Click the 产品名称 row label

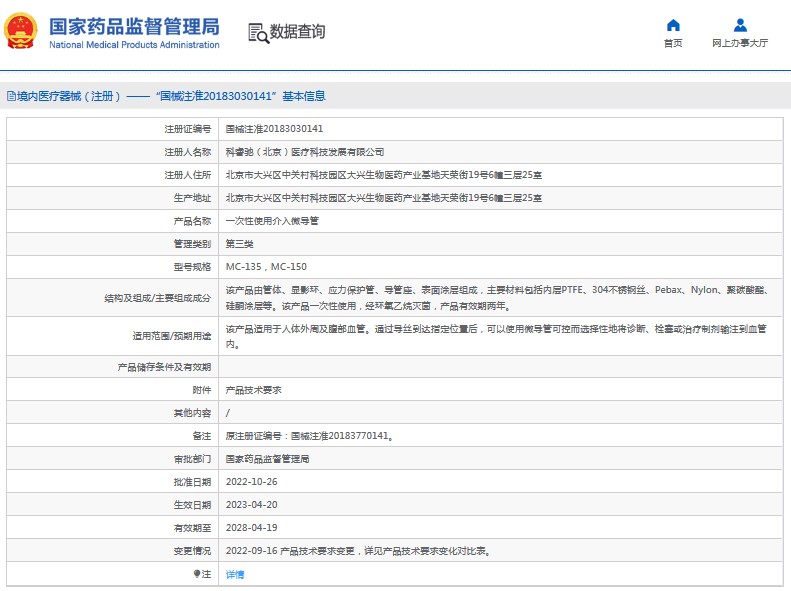tap(192, 221)
